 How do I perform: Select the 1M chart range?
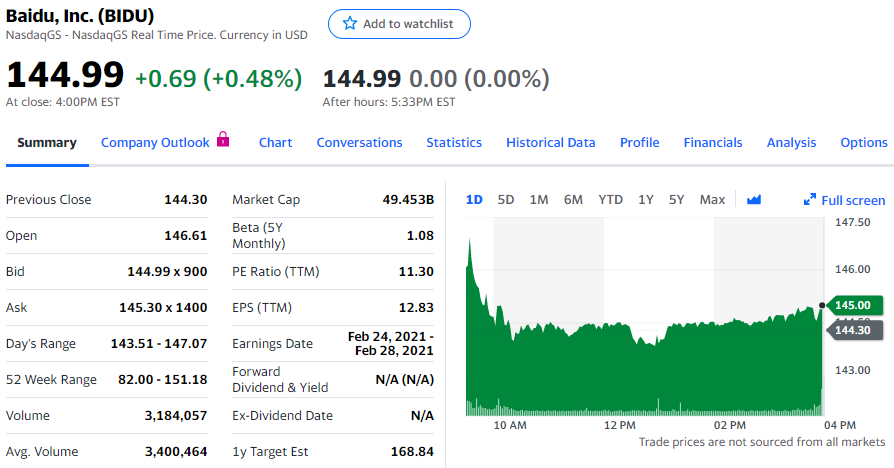click(x=539, y=200)
